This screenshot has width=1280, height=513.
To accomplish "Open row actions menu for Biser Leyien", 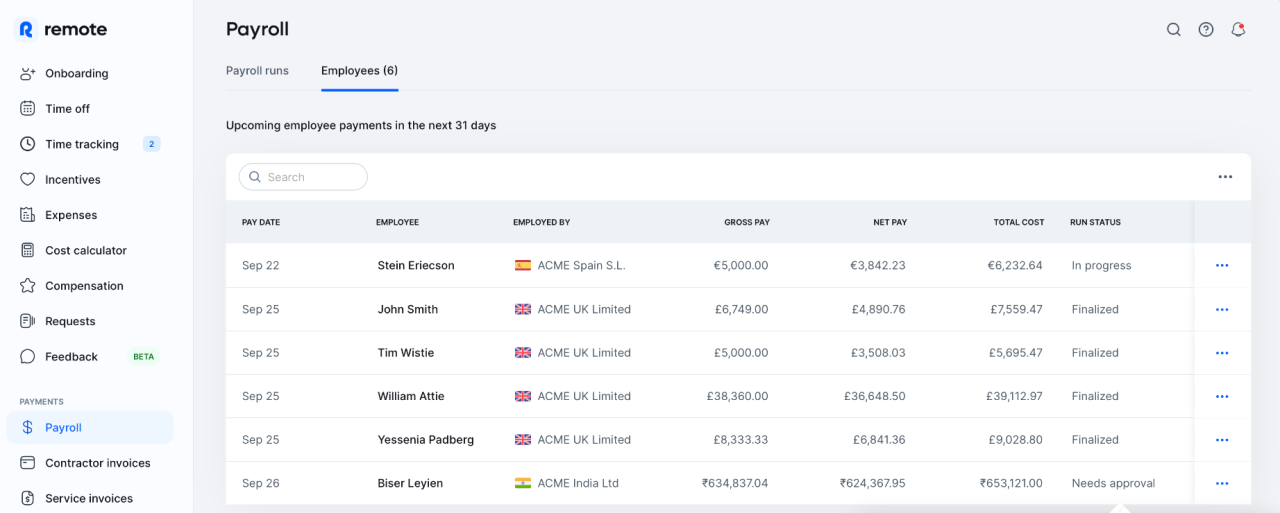I will 1222,484.
